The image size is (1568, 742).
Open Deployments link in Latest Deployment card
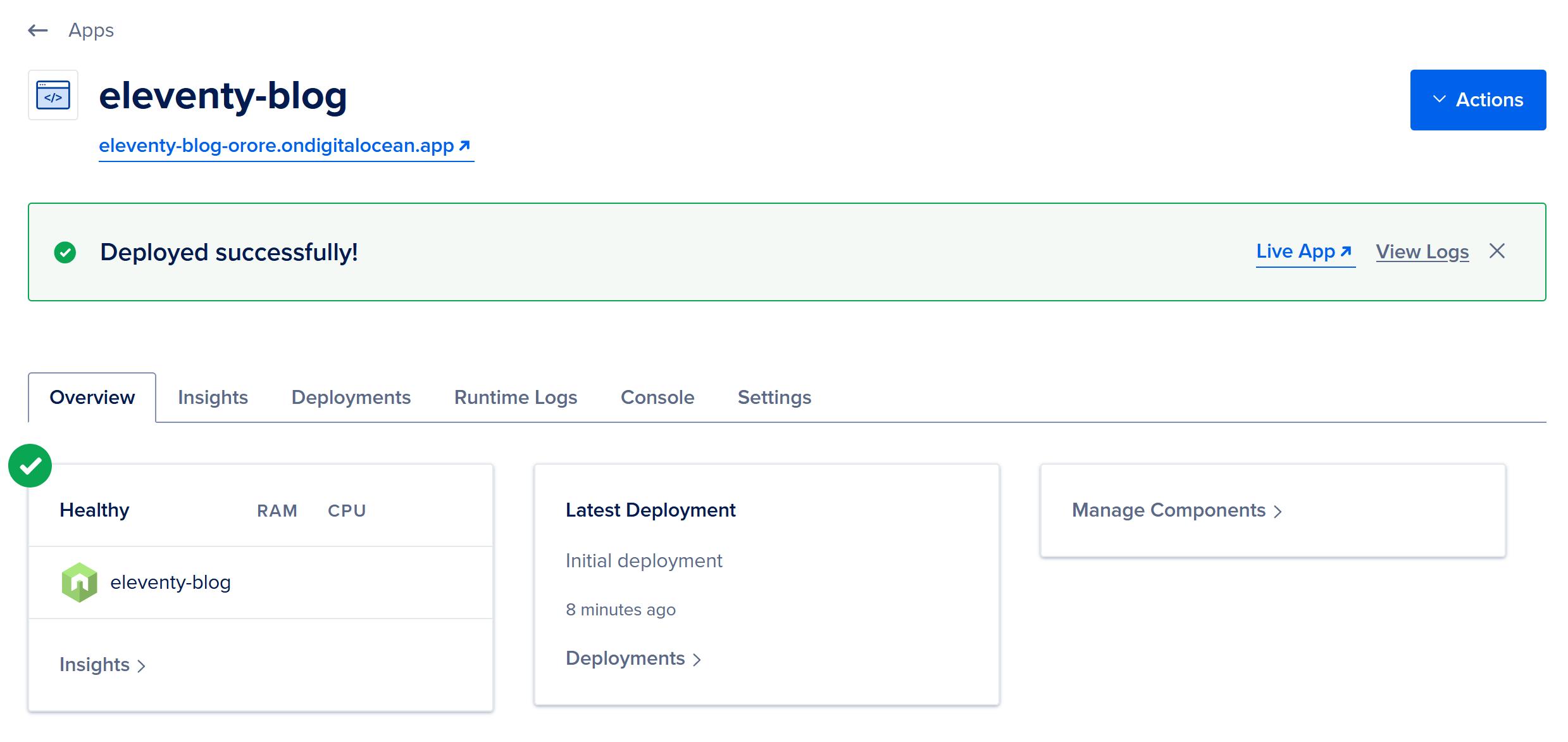pos(633,658)
